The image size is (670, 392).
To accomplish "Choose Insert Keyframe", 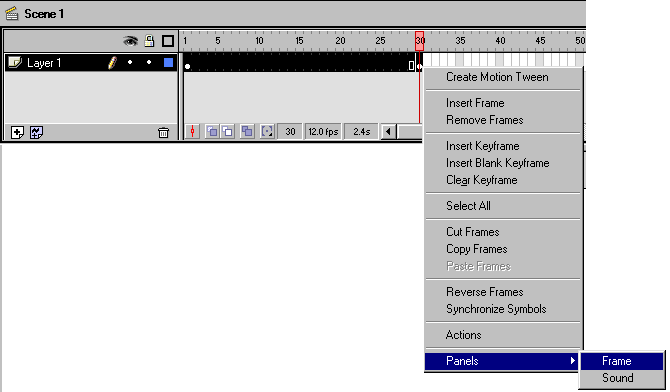I will click(503, 146).
